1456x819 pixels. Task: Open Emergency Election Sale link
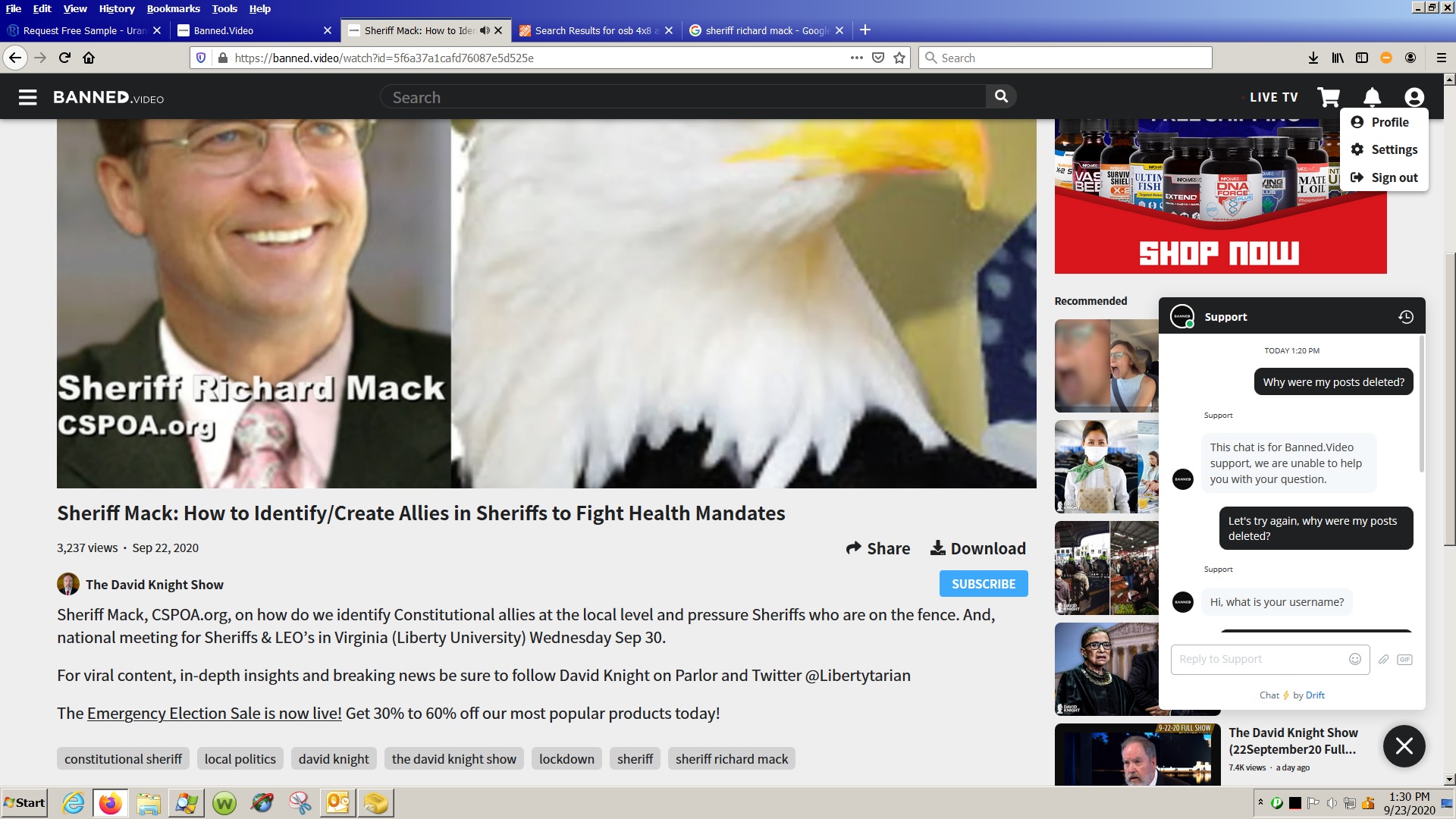click(x=215, y=713)
